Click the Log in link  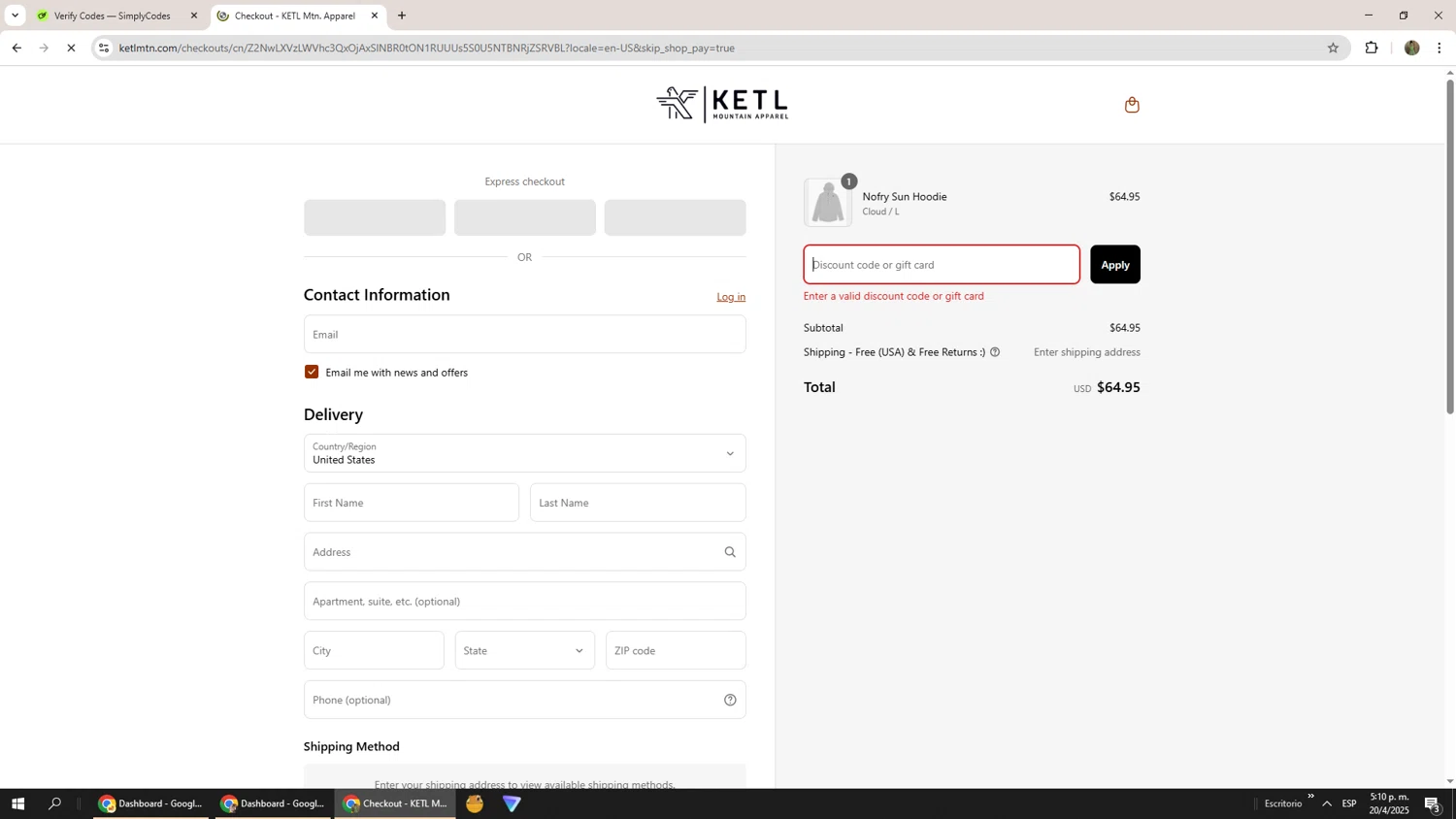click(731, 297)
